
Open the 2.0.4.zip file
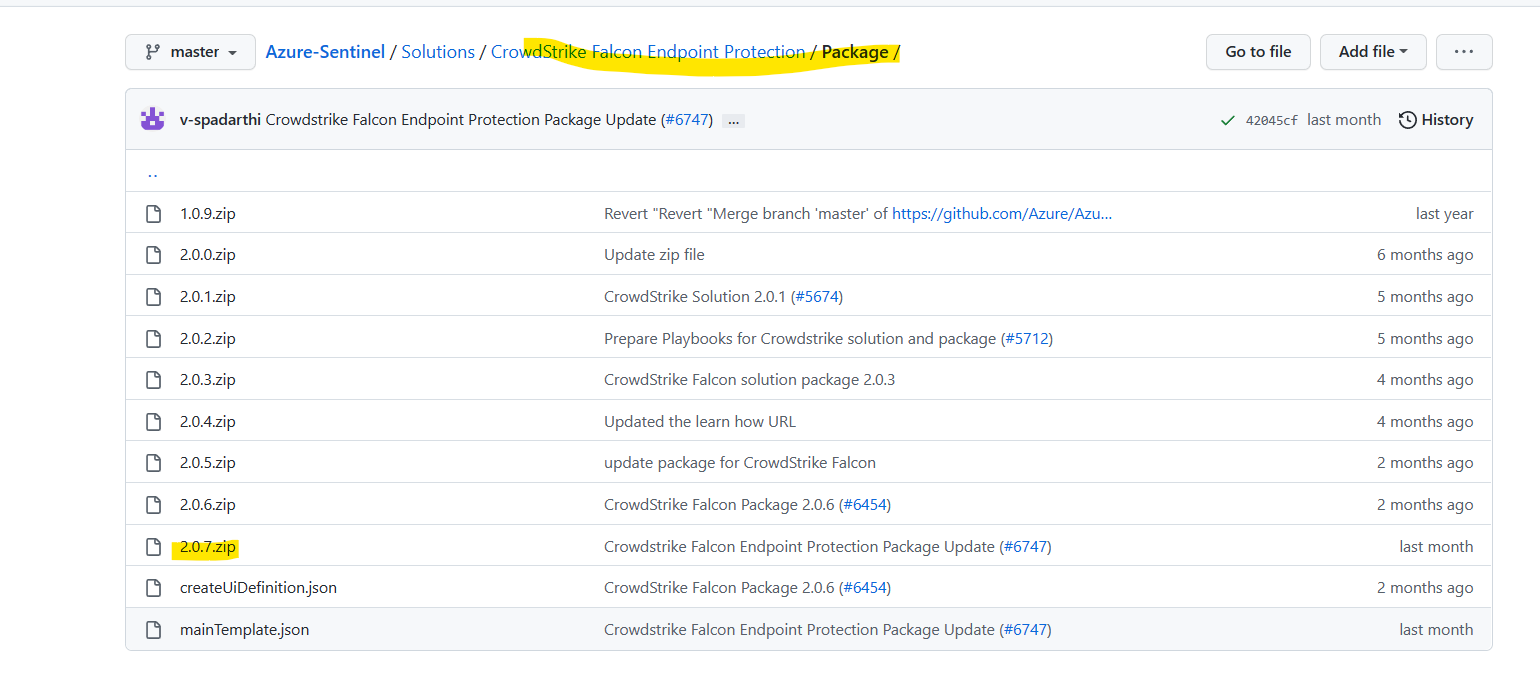pos(208,422)
